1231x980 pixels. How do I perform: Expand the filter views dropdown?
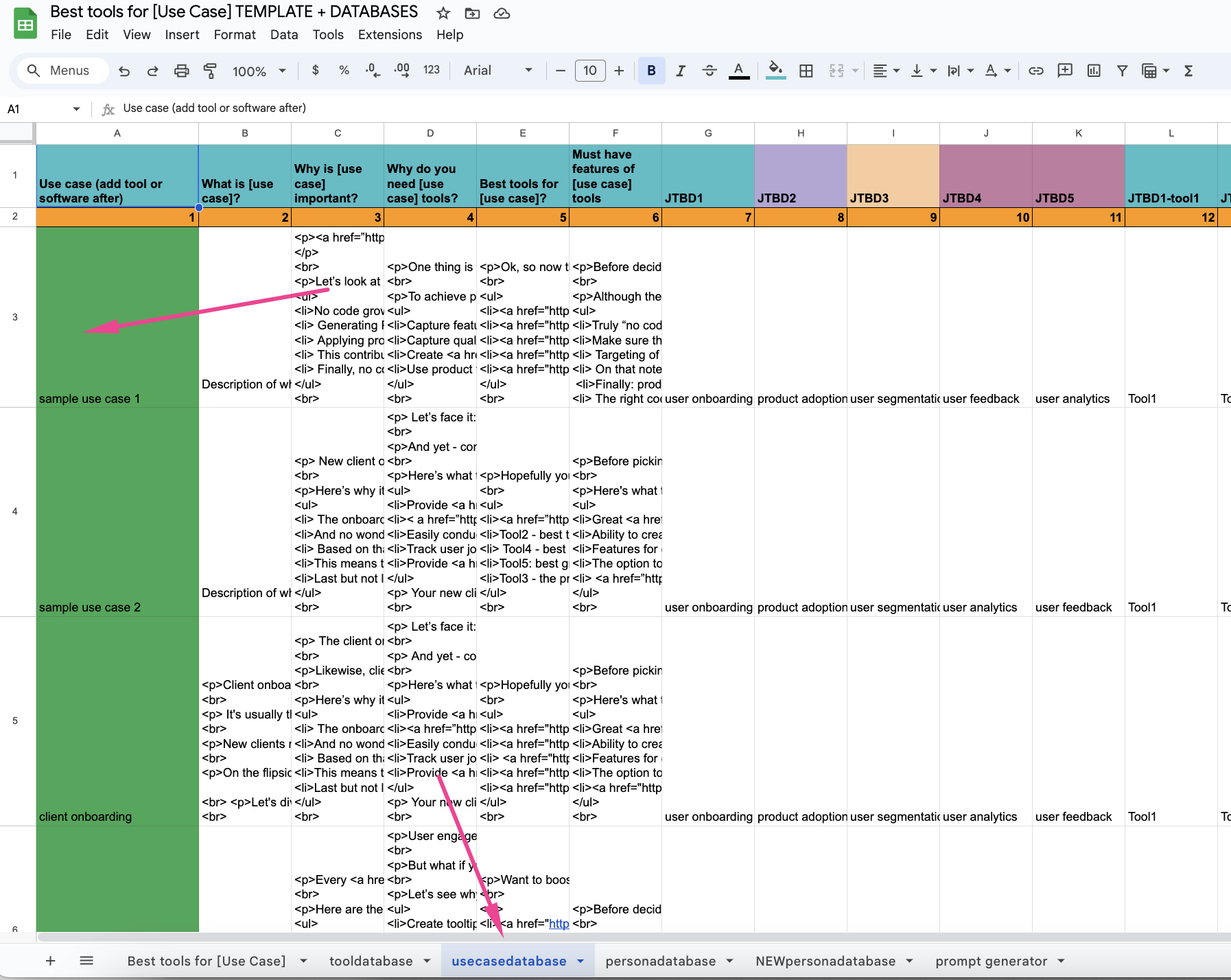(1166, 71)
